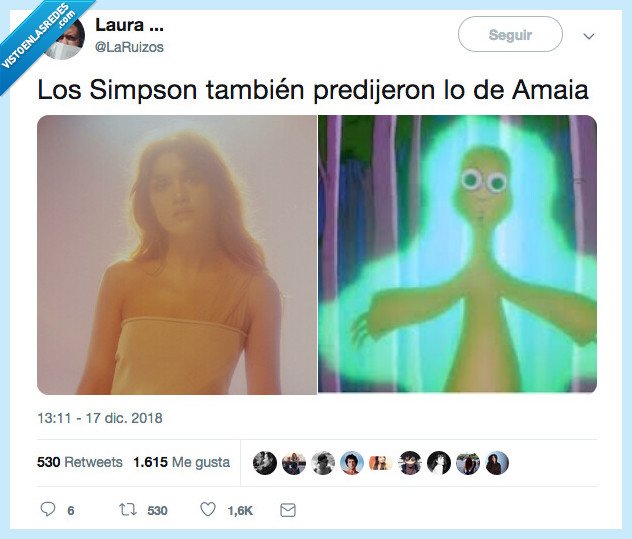Send tweet via the envelope message icon
The width and height of the screenshot is (632, 539).
click(288, 510)
